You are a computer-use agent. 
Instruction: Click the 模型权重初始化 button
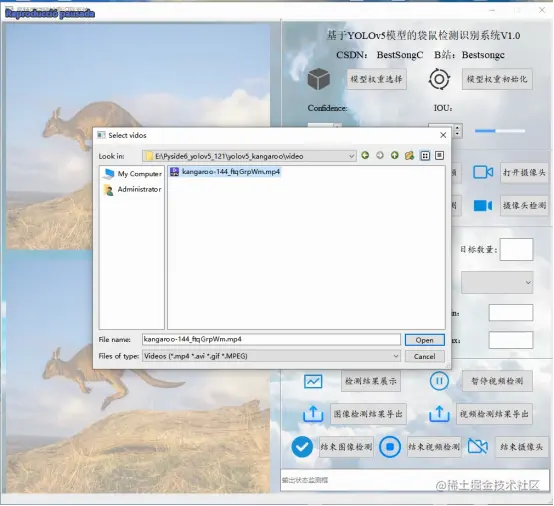[x=497, y=79]
